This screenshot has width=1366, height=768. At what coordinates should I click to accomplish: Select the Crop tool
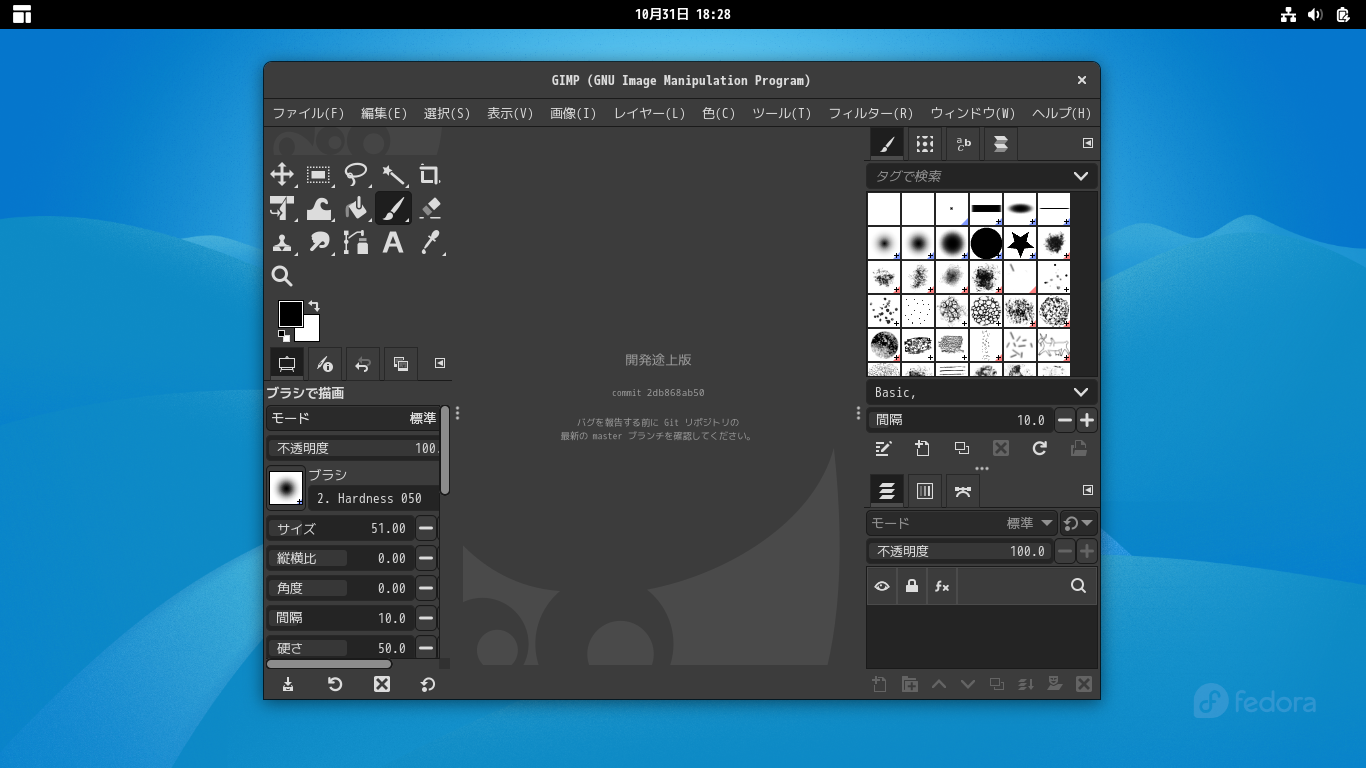point(430,175)
